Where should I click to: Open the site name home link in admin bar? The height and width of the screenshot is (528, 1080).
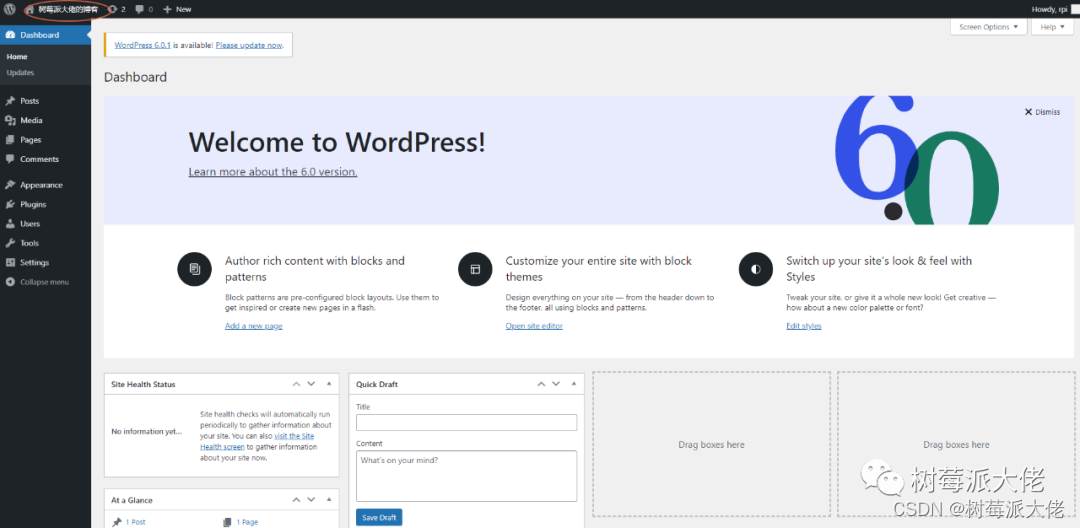[62, 9]
